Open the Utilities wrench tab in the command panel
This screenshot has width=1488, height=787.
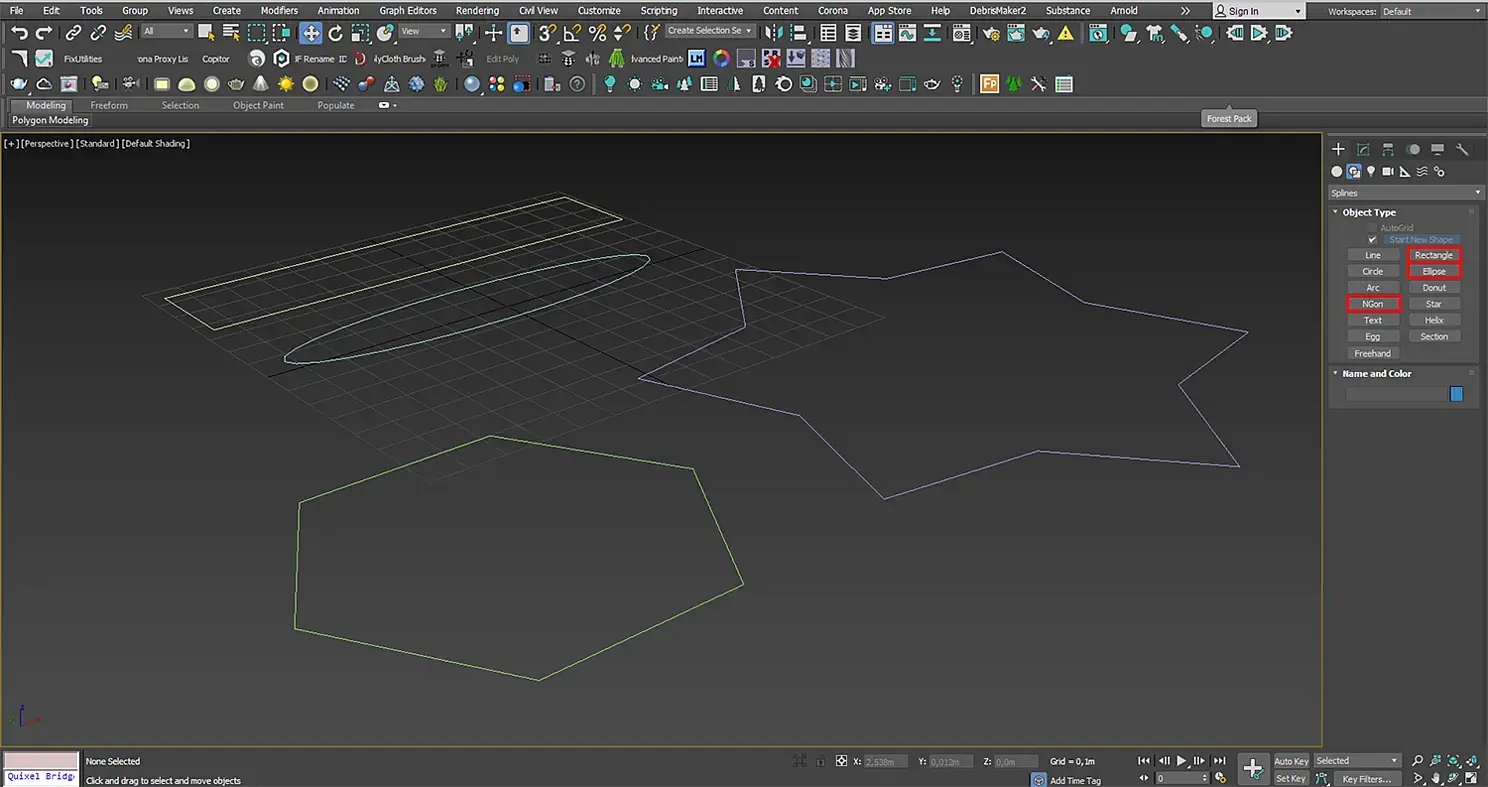pos(1462,150)
